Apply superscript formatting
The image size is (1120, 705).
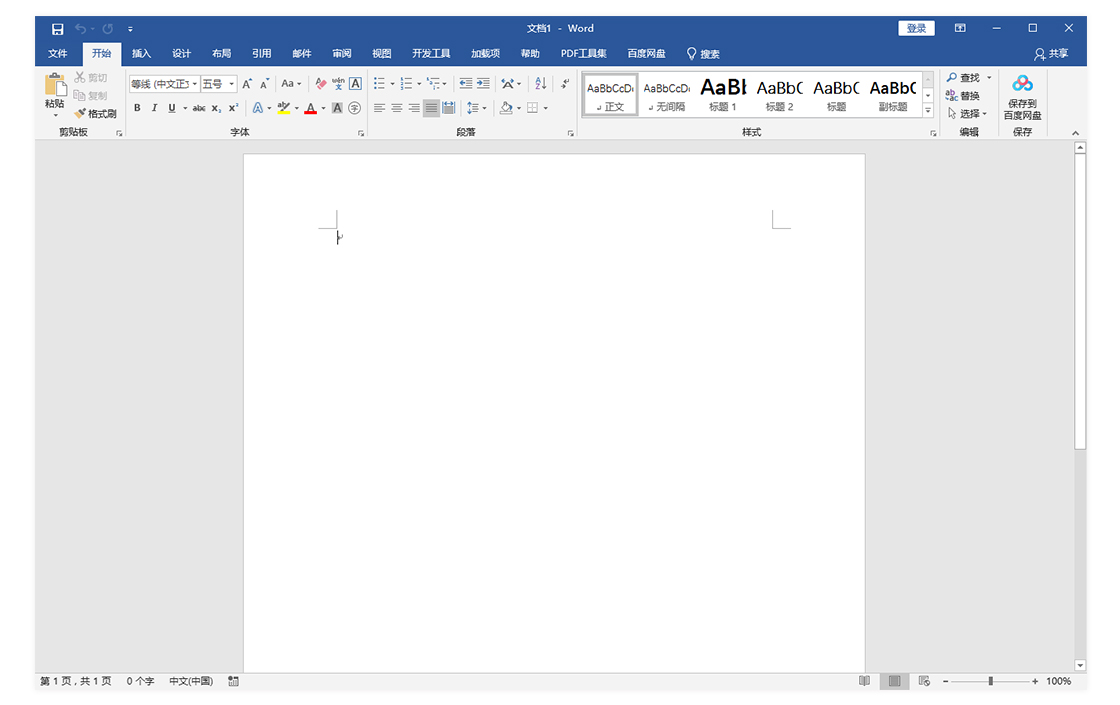click(x=233, y=108)
